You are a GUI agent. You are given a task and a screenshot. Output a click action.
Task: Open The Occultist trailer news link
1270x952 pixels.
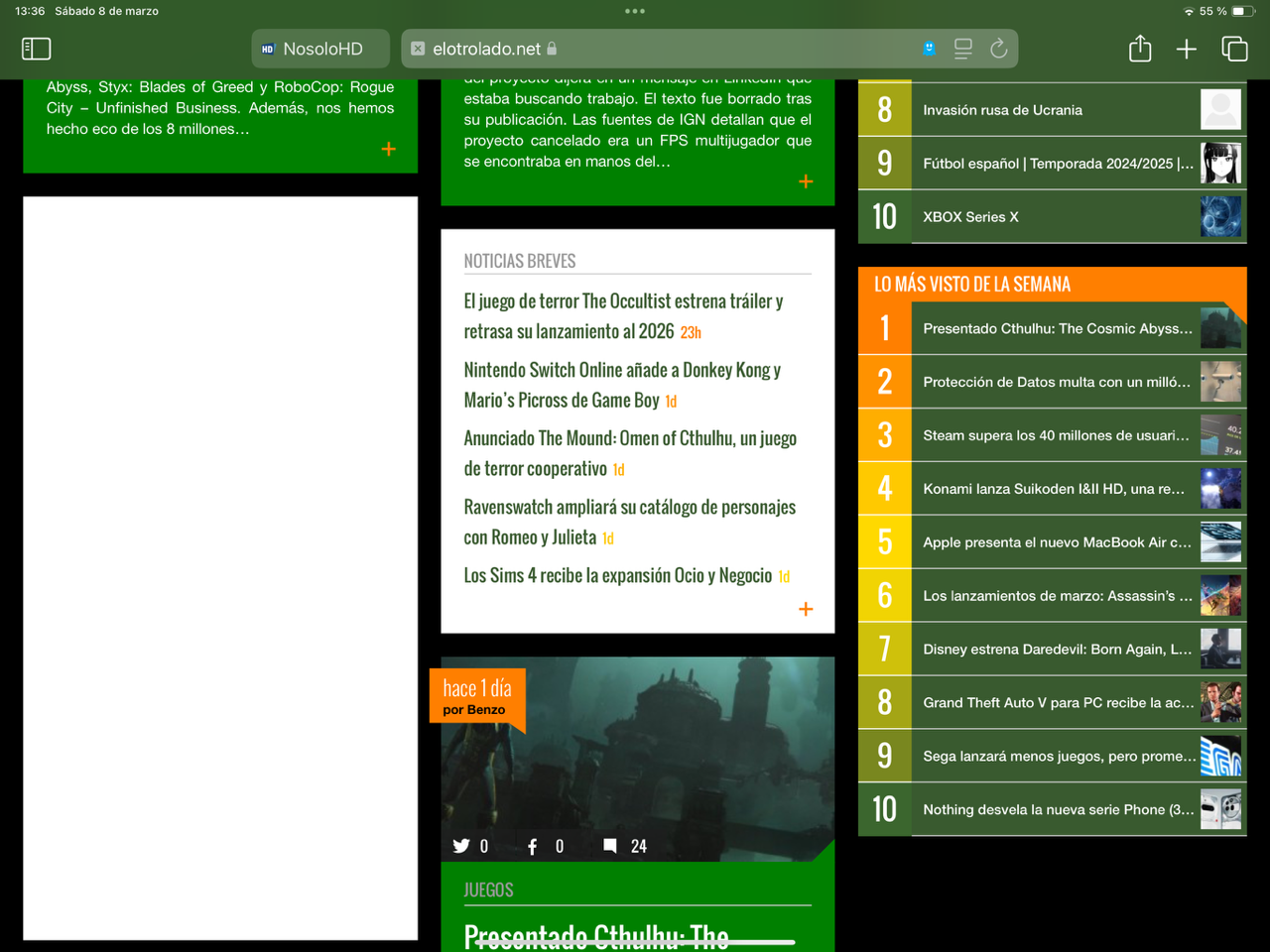[x=623, y=316]
